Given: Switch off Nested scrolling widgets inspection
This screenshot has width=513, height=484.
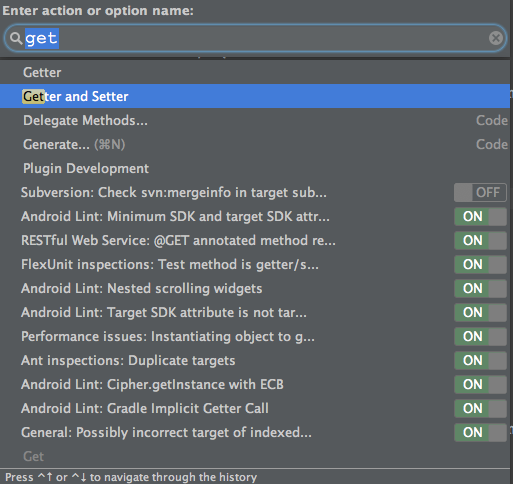Looking at the screenshot, I should pos(480,288).
